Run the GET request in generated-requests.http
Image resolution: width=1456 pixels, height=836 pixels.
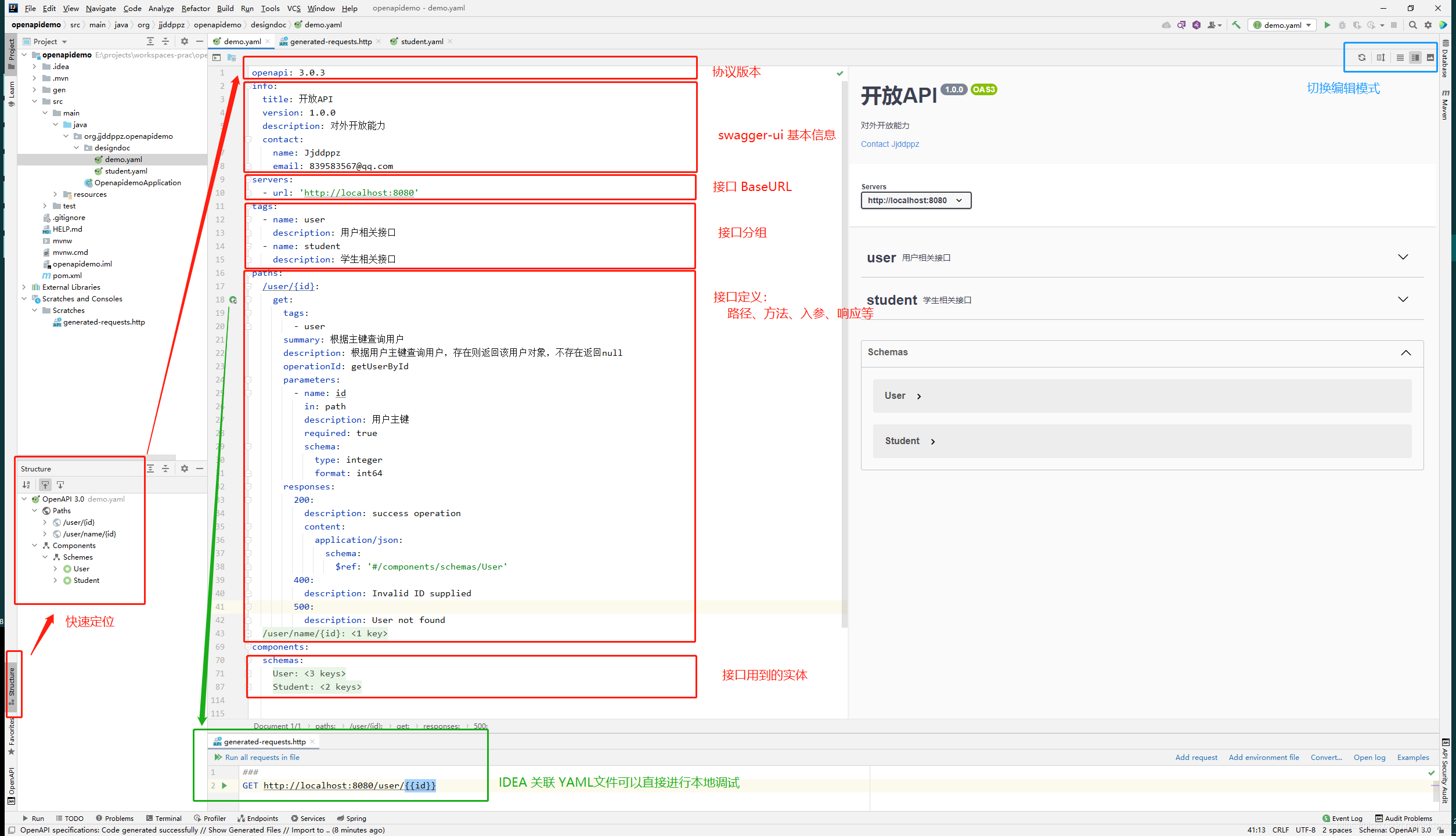(225, 785)
